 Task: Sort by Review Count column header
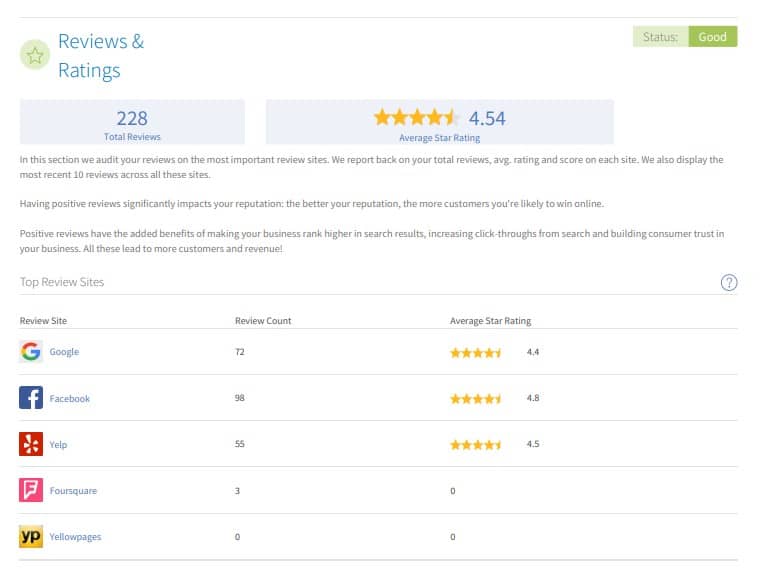tap(263, 321)
